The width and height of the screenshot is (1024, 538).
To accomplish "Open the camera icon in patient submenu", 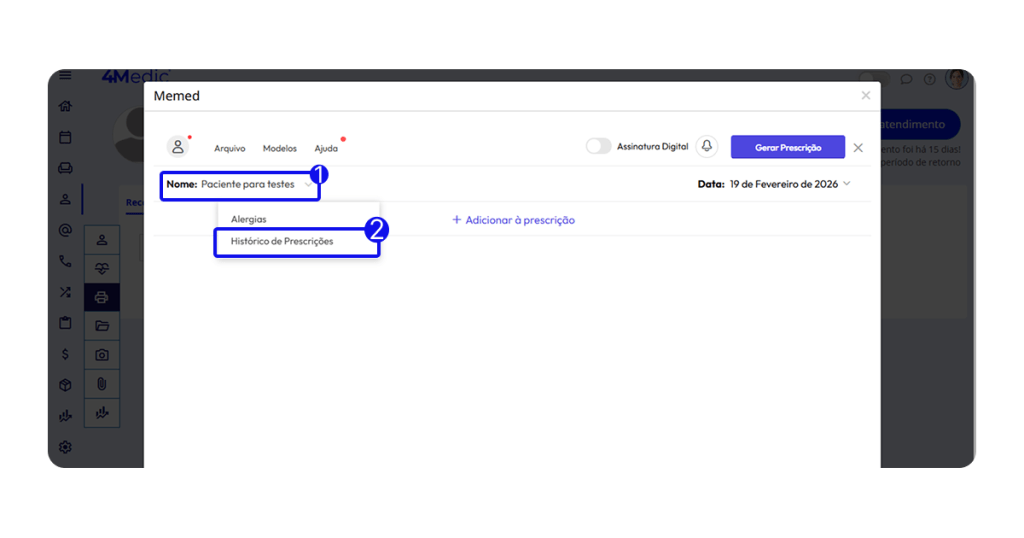I will click(102, 355).
